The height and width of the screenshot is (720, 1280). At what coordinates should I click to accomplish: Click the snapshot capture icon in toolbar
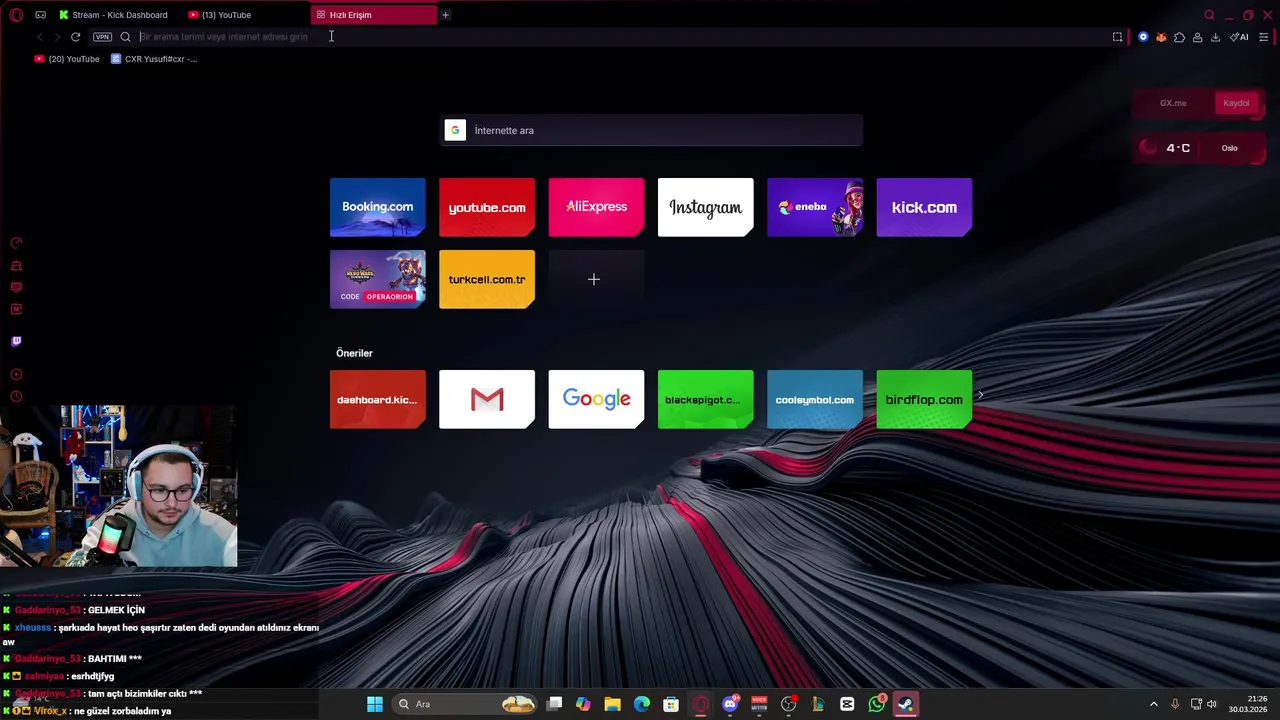point(1117,37)
